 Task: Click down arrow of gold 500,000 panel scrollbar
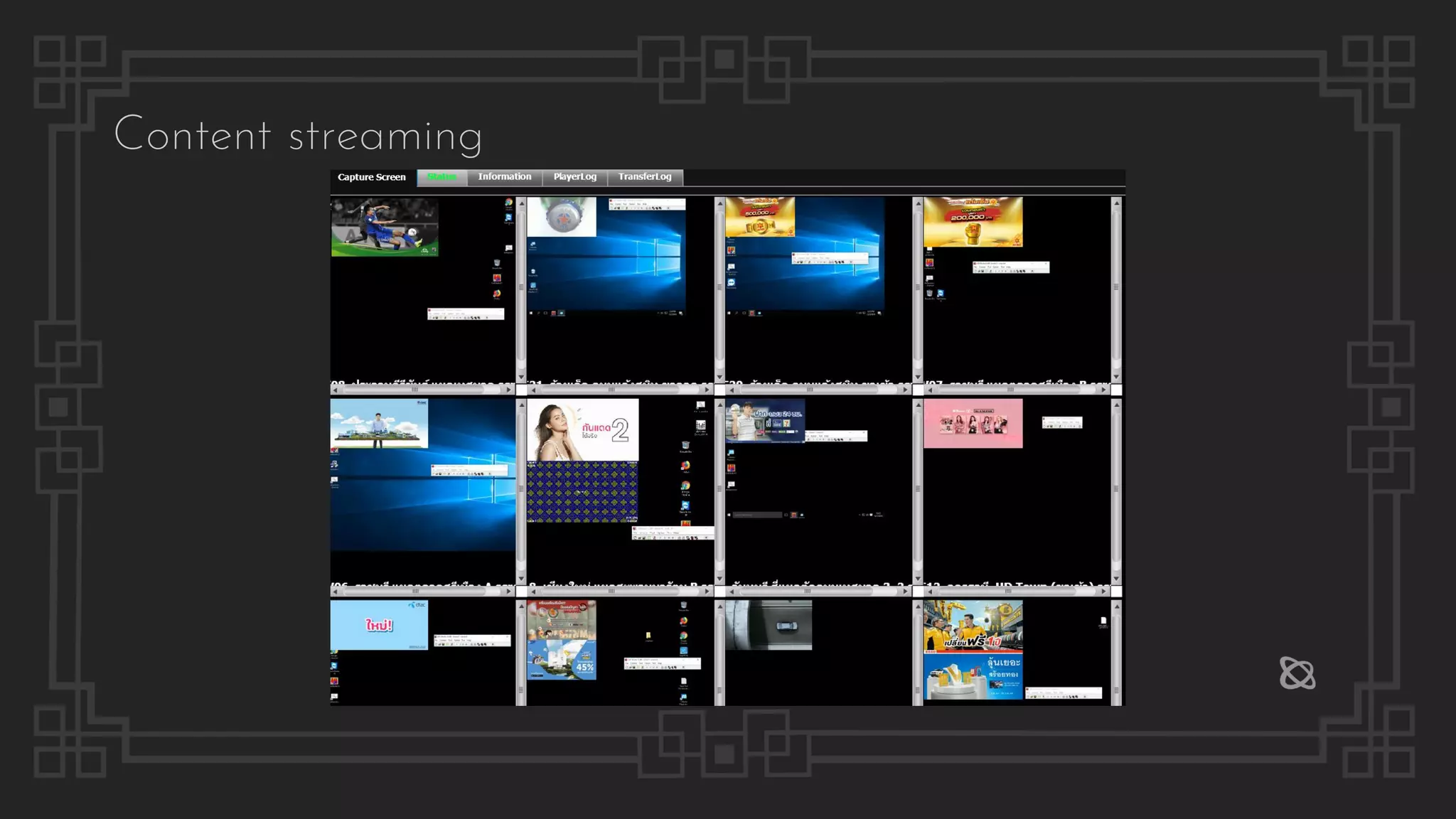click(x=918, y=378)
